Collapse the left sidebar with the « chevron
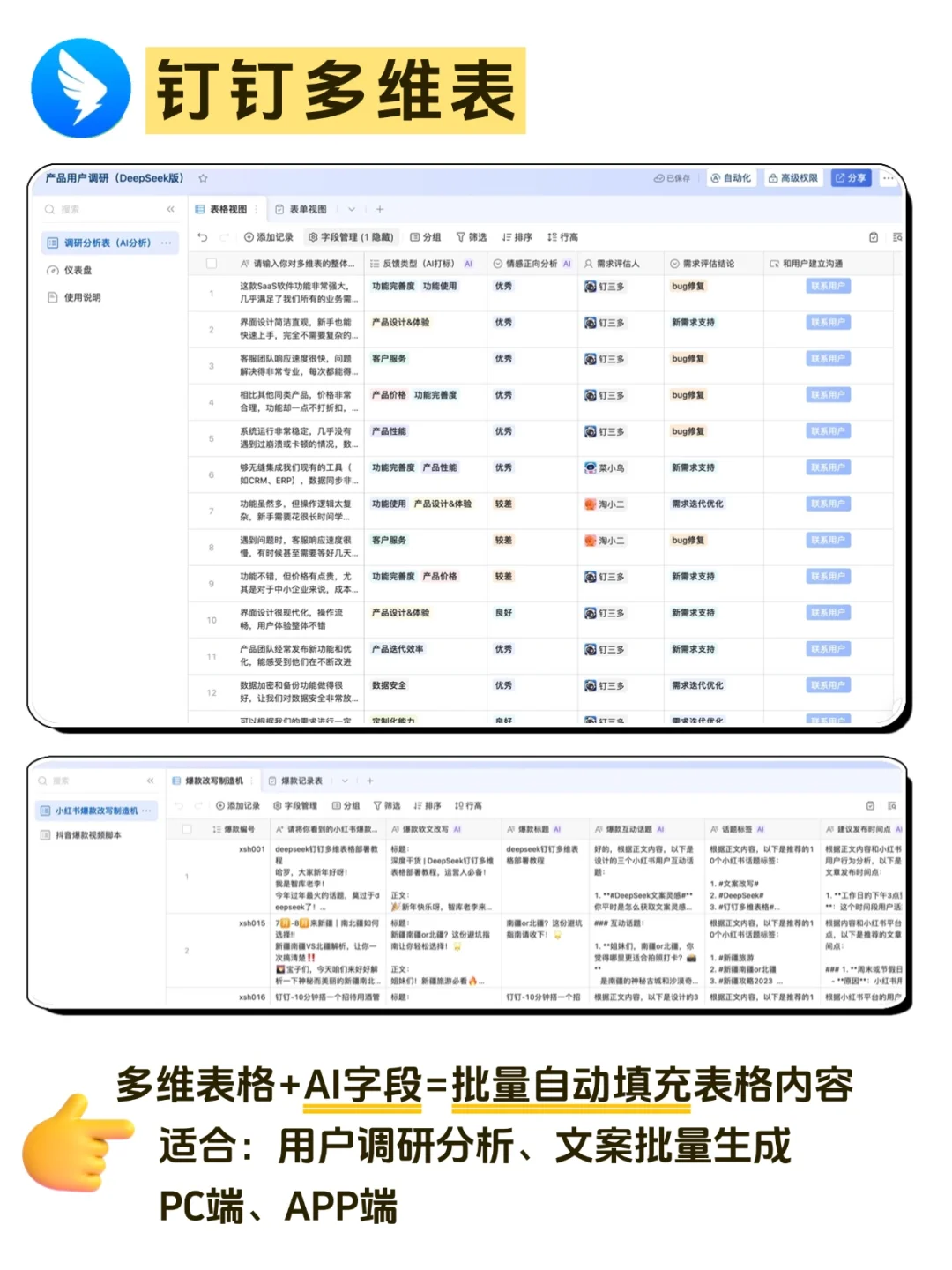This screenshot has height=1270, width=952. click(x=170, y=210)
